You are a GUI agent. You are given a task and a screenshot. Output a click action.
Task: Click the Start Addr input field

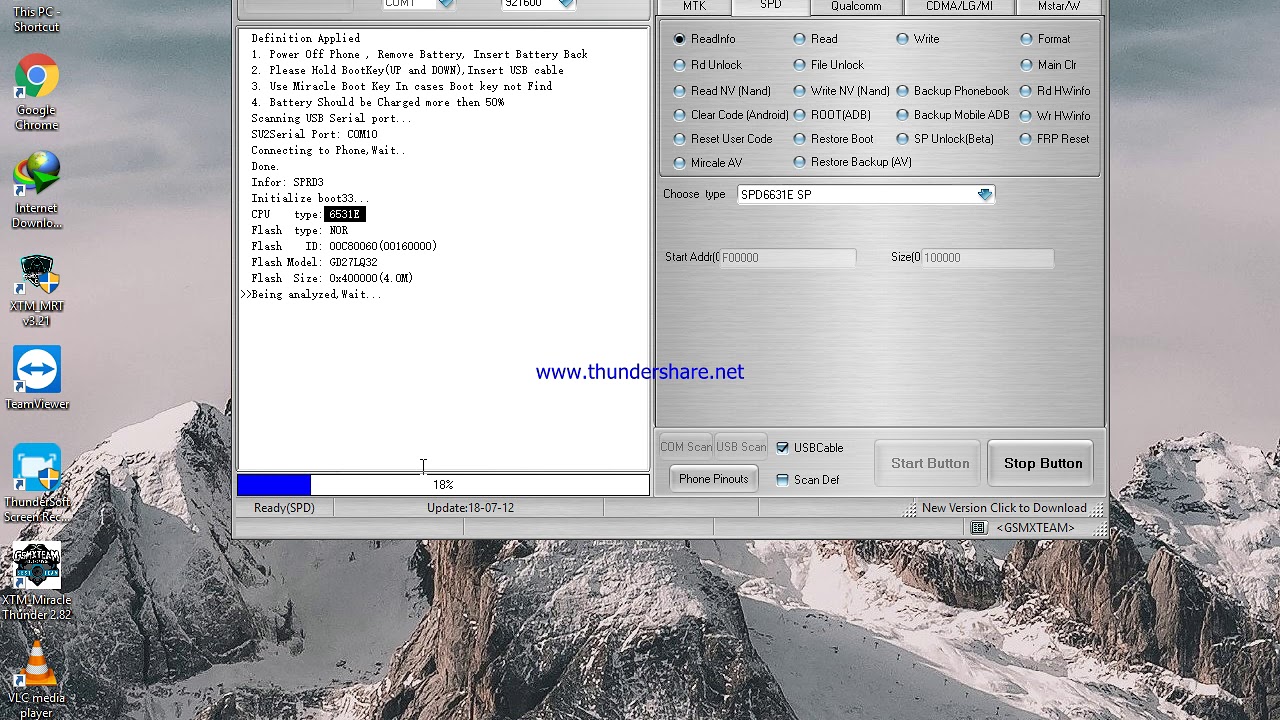click(787, 258)
